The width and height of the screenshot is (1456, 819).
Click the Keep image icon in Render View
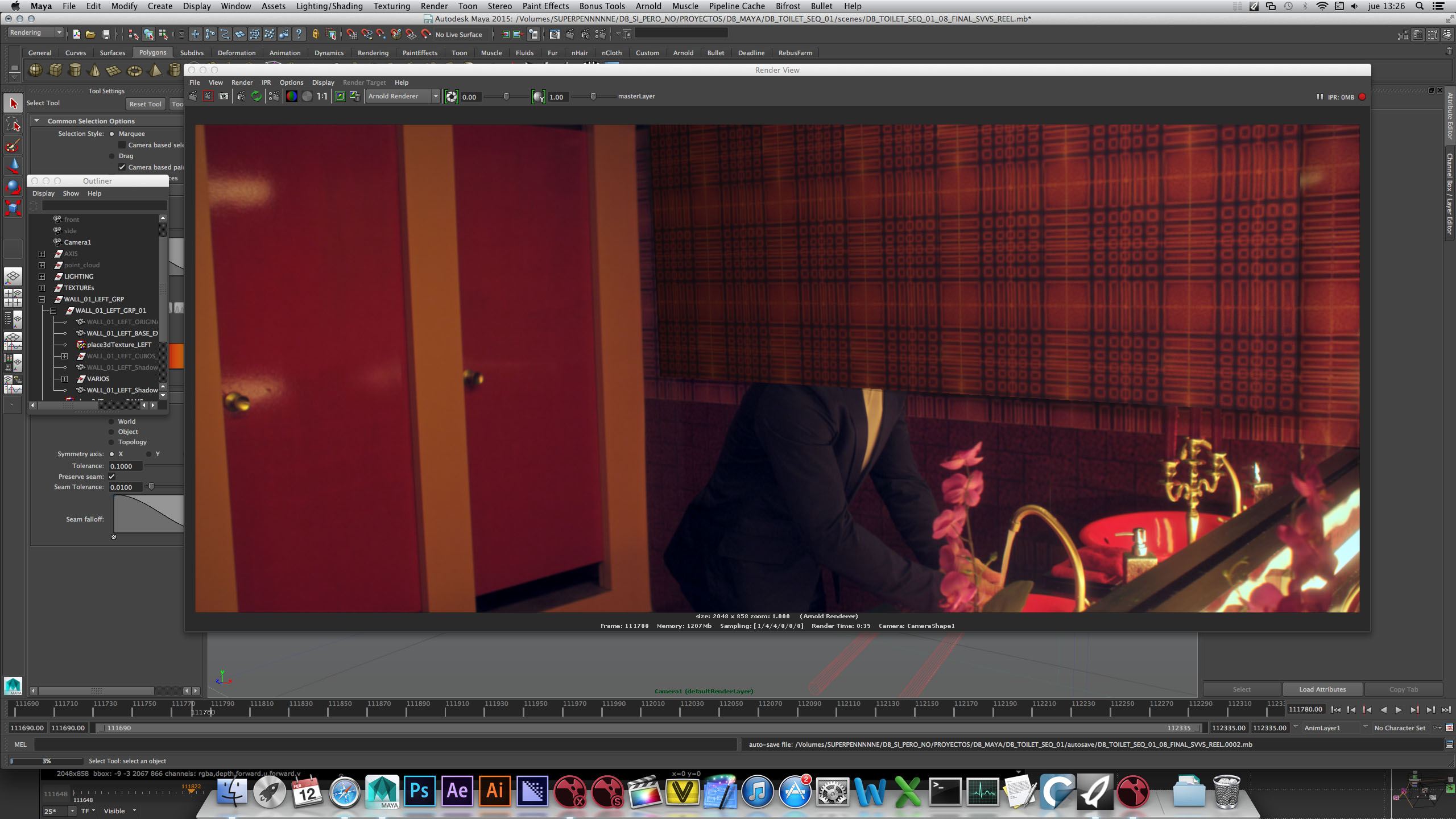click(340, 96)
